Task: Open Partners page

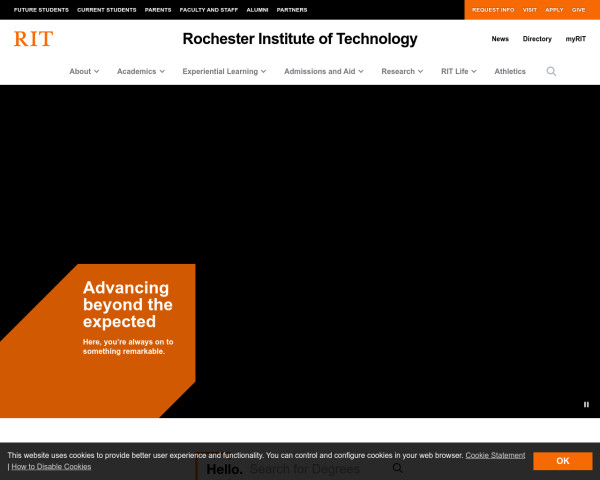Action: [292, 10]
